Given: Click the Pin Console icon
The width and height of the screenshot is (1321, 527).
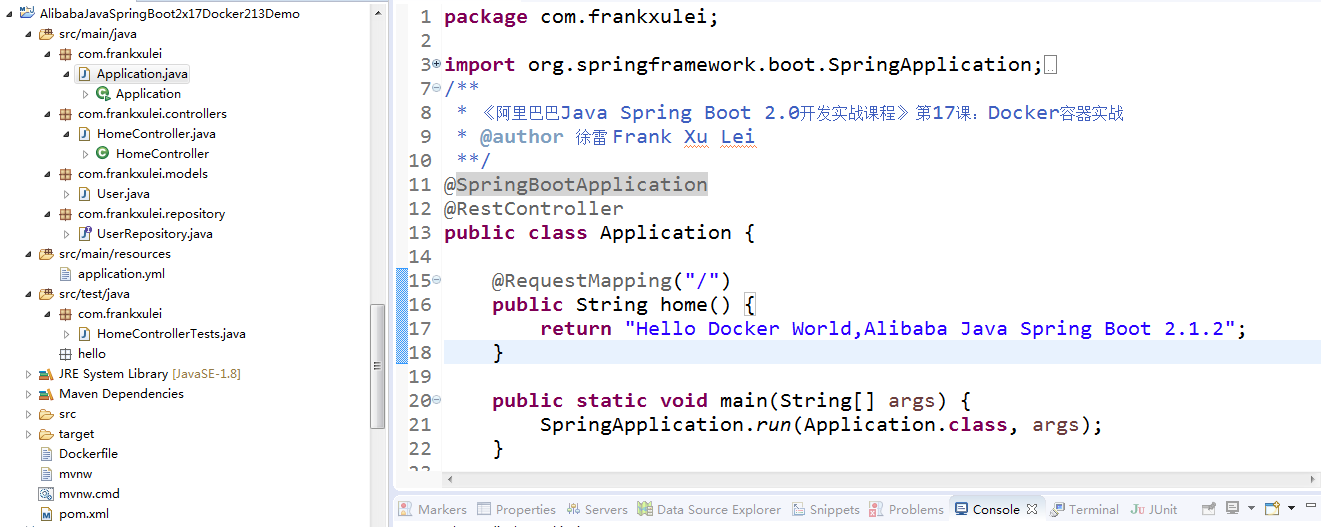Looking at the screenshot, I should click(1208, 508).
